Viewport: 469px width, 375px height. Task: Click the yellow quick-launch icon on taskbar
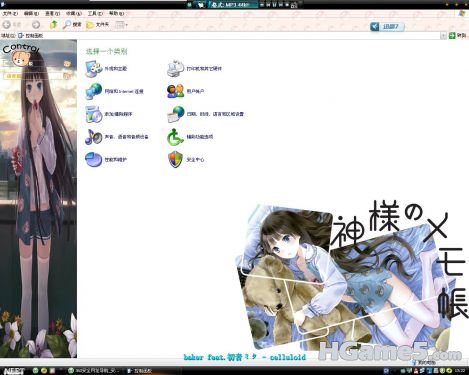44,371
